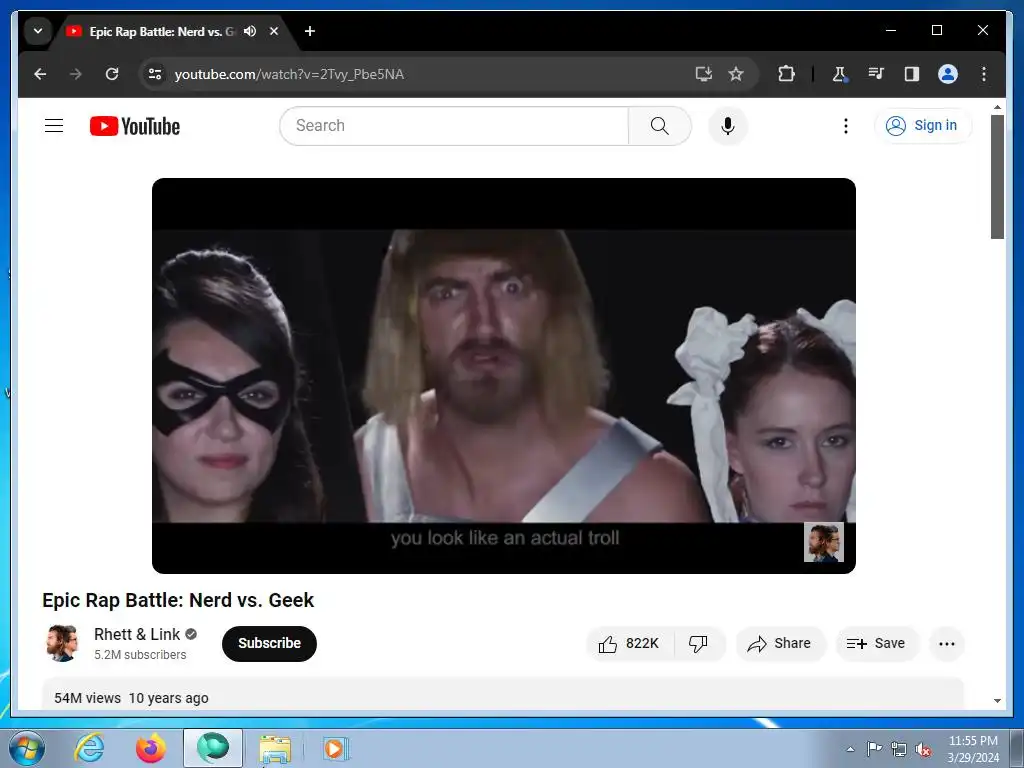Click the install app icon in address bar

click(x=703, y=74)
